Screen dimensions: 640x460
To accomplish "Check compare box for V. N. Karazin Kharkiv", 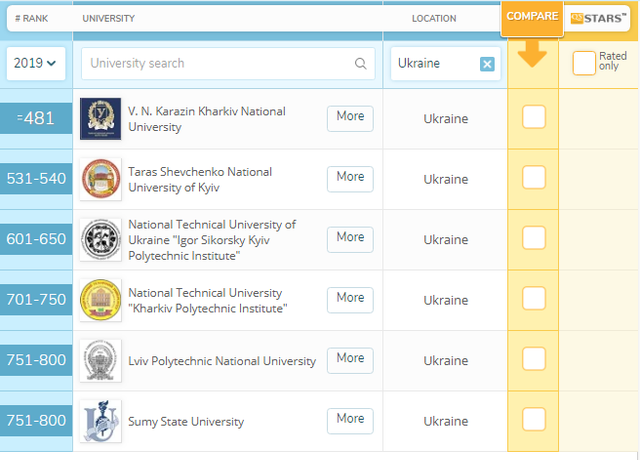I will point(534,117).
